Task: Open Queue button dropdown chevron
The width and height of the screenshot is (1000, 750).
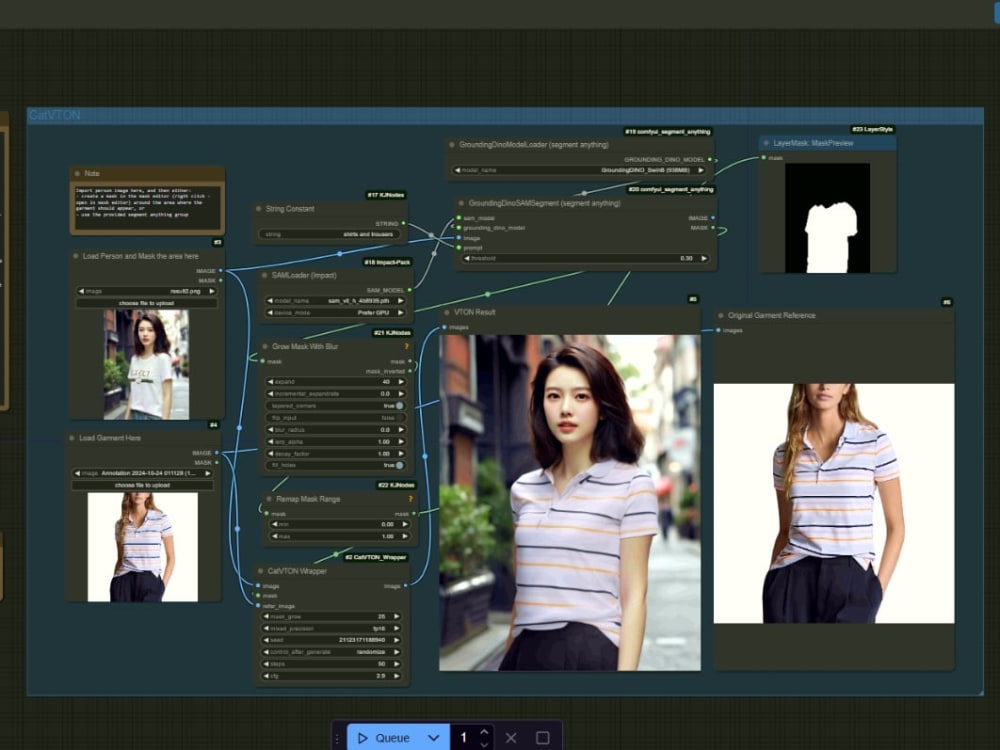Action: click(434, 738)
